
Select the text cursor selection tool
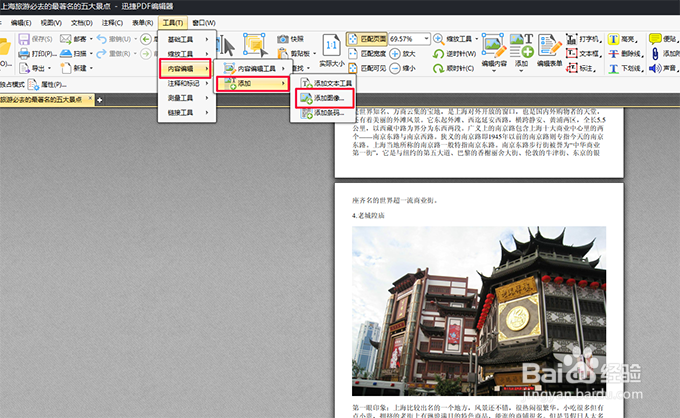coord(226,46)
